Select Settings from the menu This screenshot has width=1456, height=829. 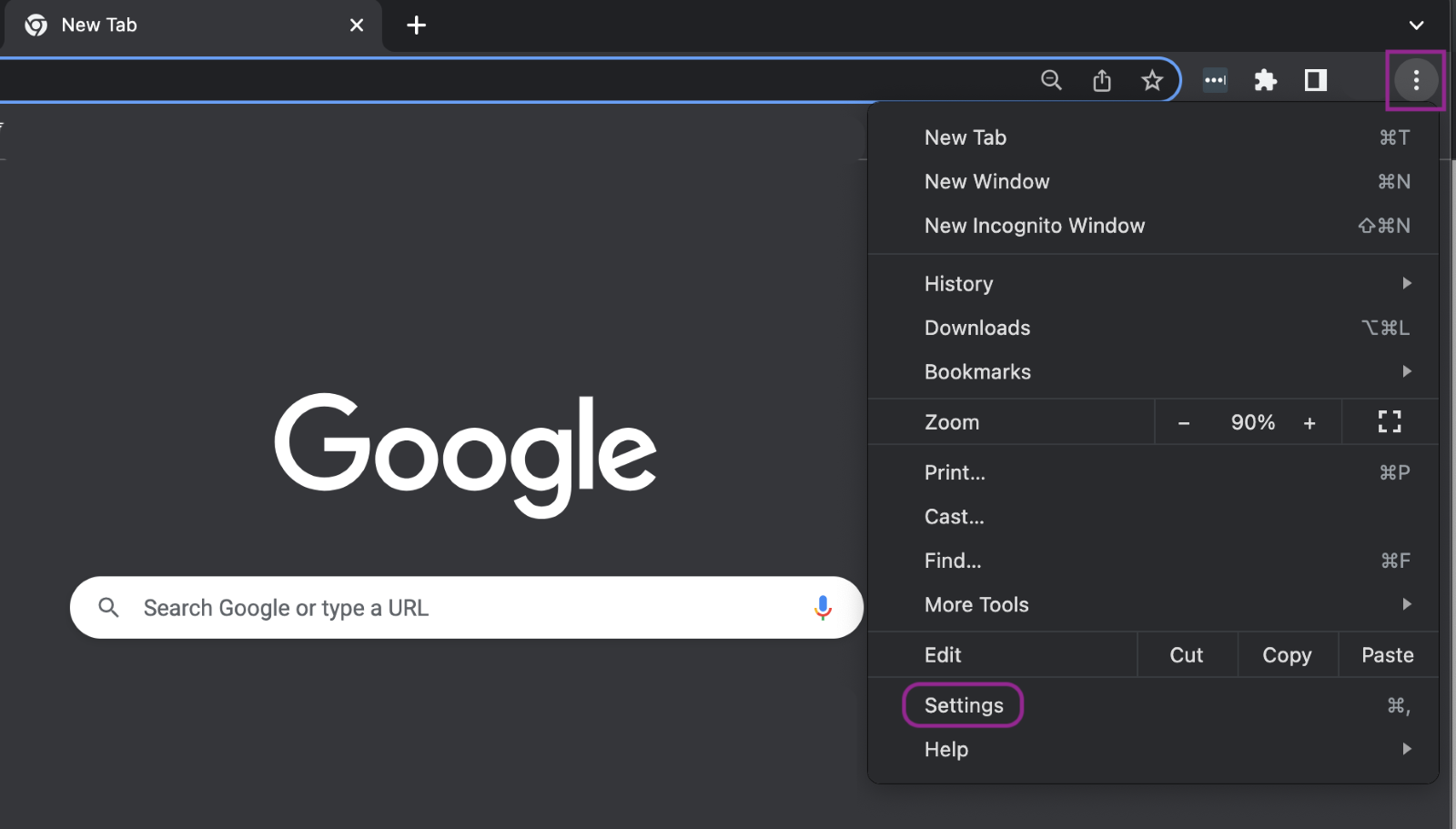[964, 705]
